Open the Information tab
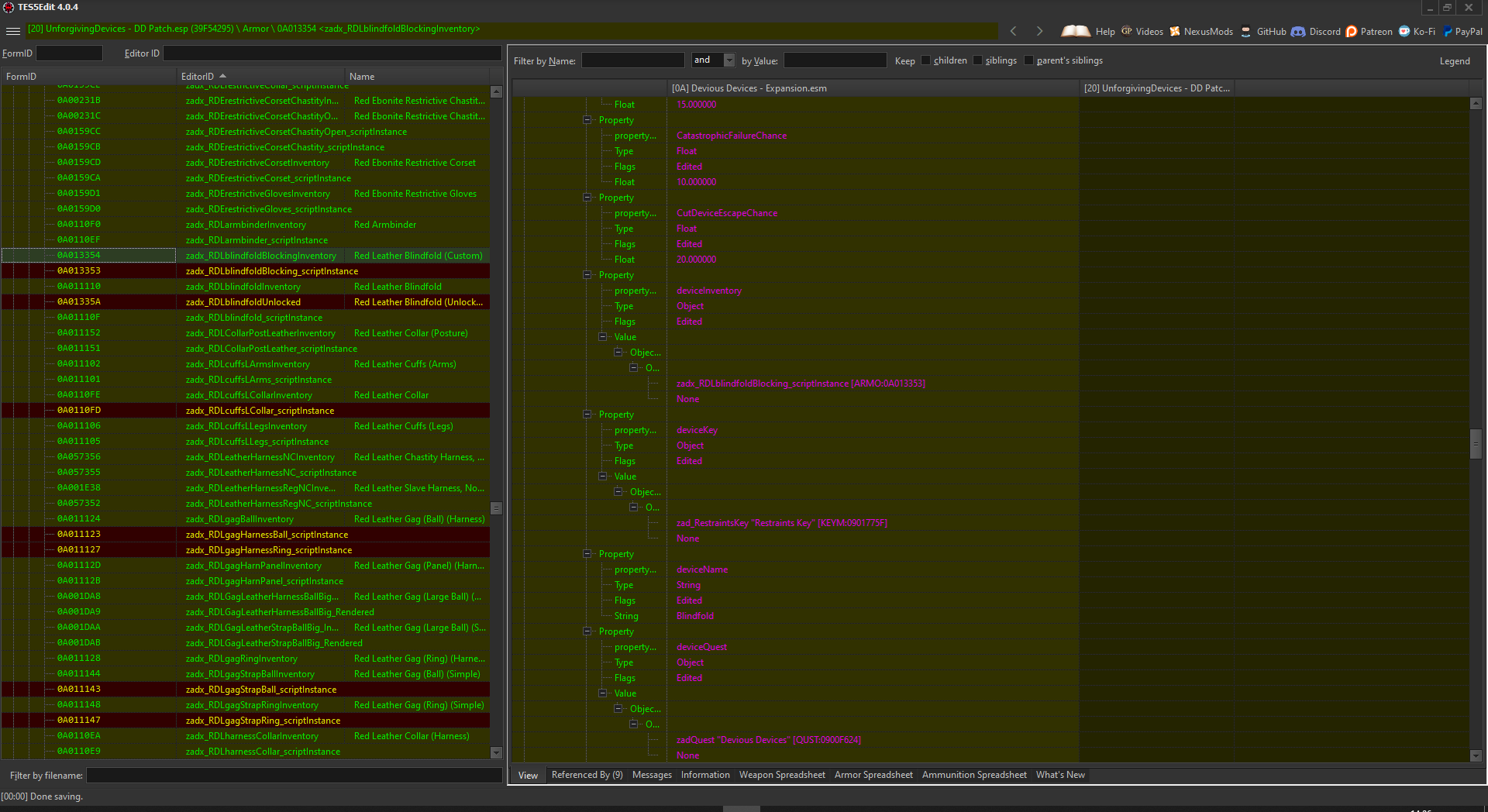 (x=705, y=775)
